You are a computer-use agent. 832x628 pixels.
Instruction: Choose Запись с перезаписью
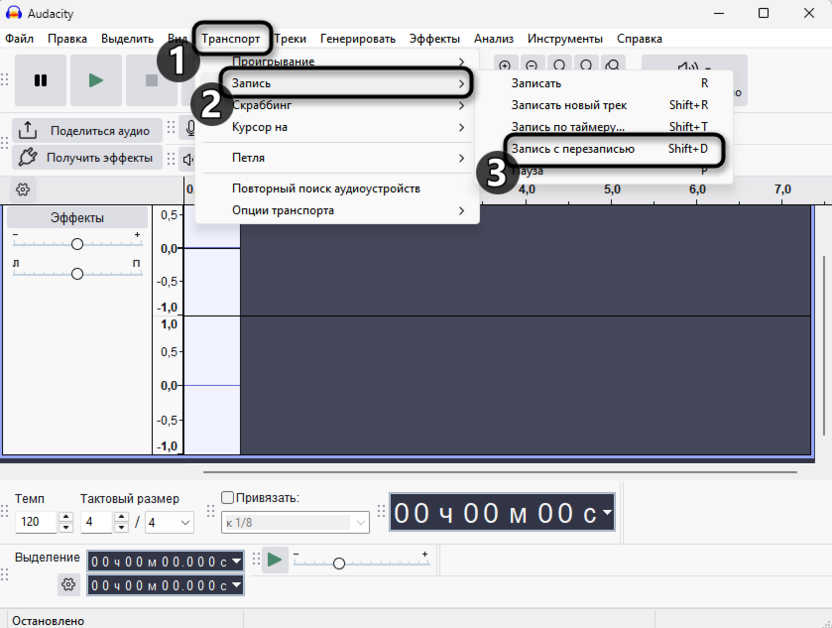pos(604,149)
